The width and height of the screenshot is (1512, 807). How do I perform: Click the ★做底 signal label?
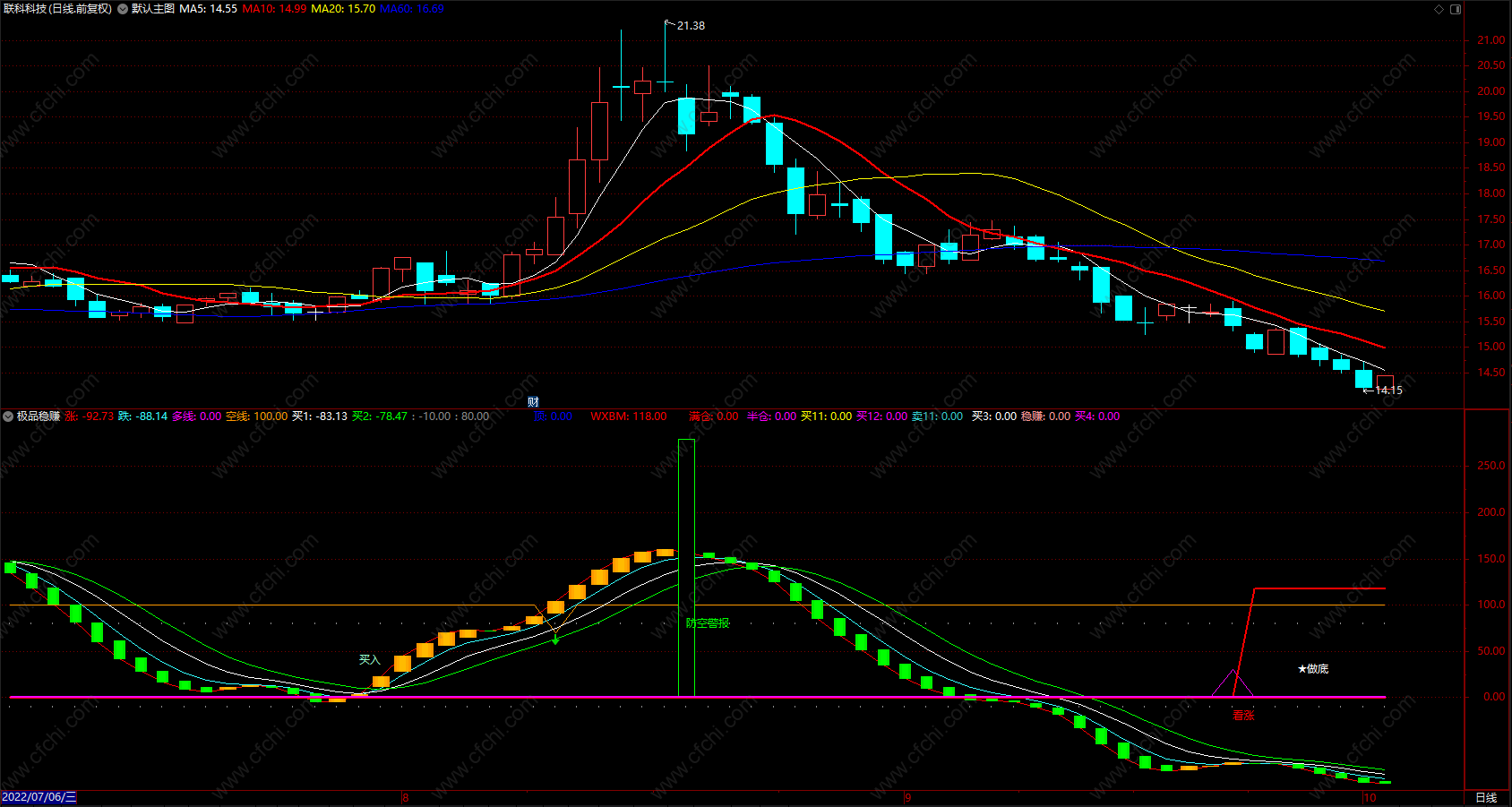pyautogui.click(x=1313, y=669)
